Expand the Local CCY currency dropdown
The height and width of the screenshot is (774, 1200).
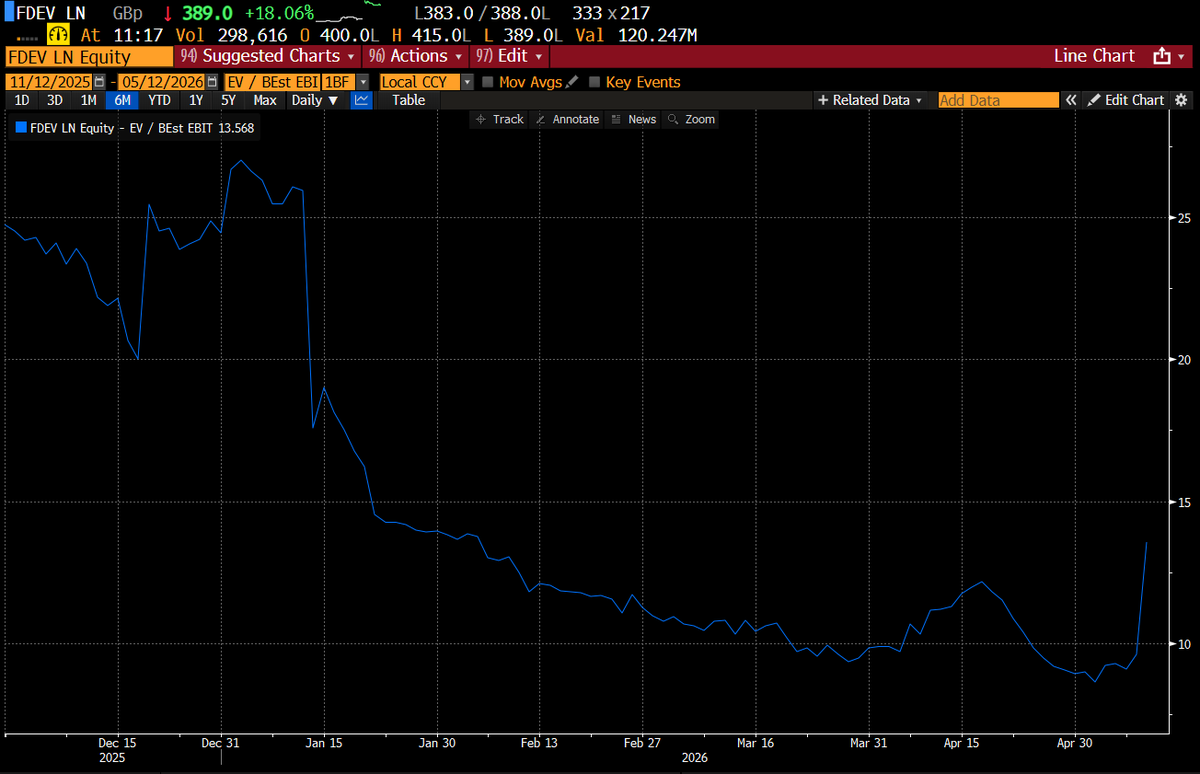tap(467, 82)
